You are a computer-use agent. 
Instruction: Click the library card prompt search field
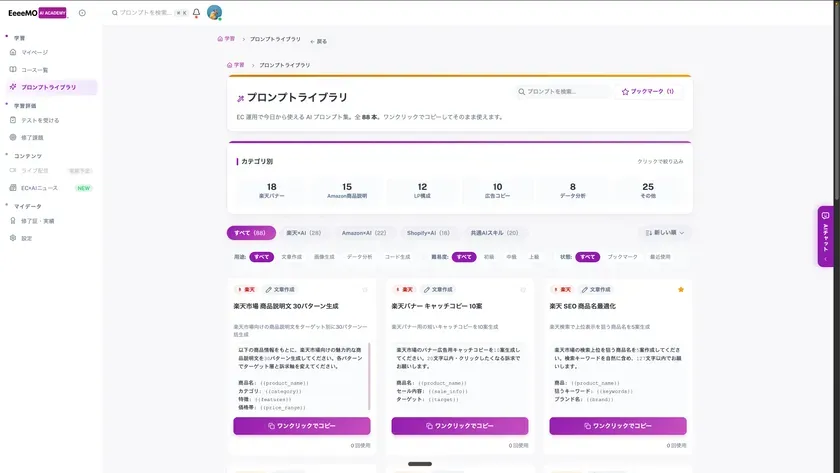562,92
